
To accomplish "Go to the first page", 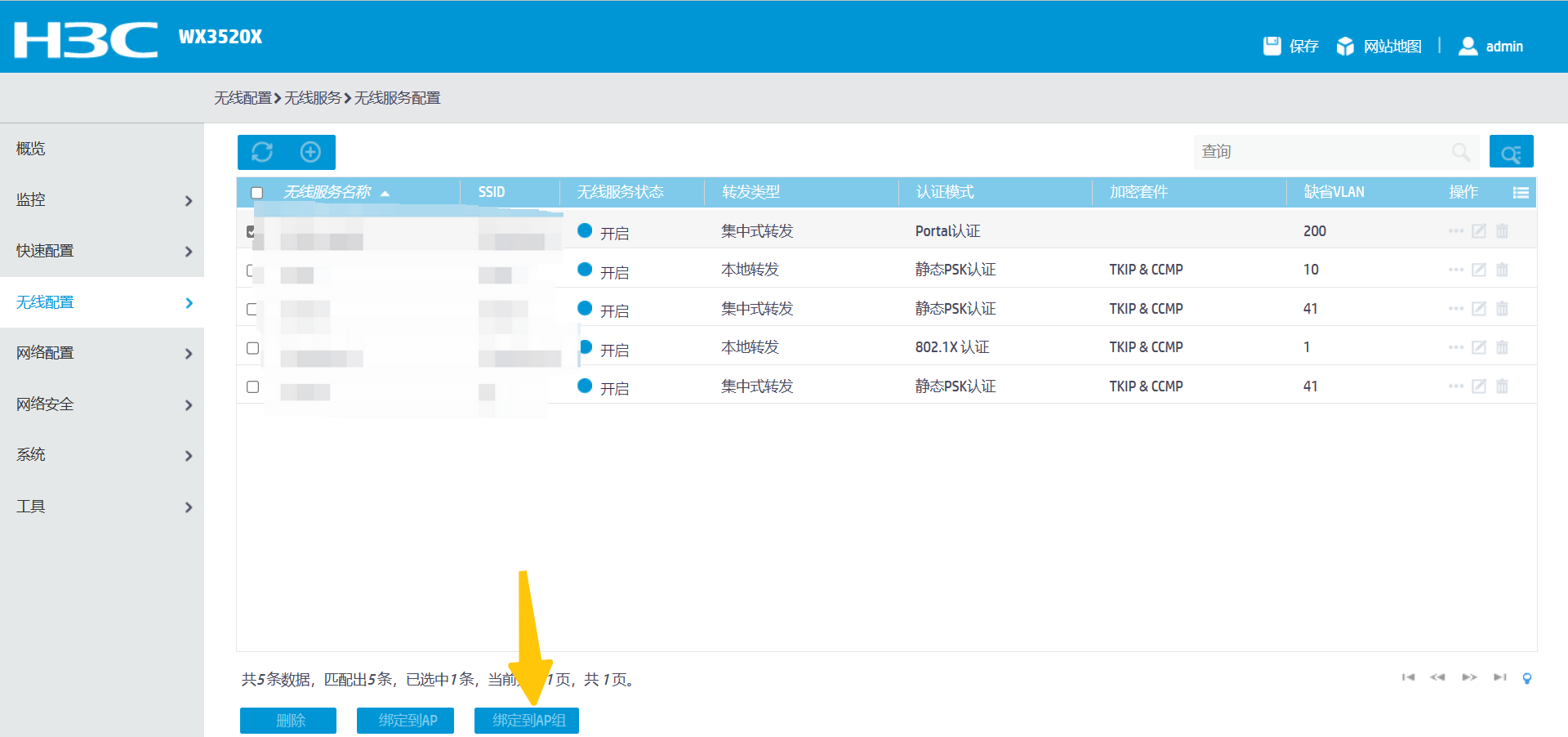I will 1408,677.
